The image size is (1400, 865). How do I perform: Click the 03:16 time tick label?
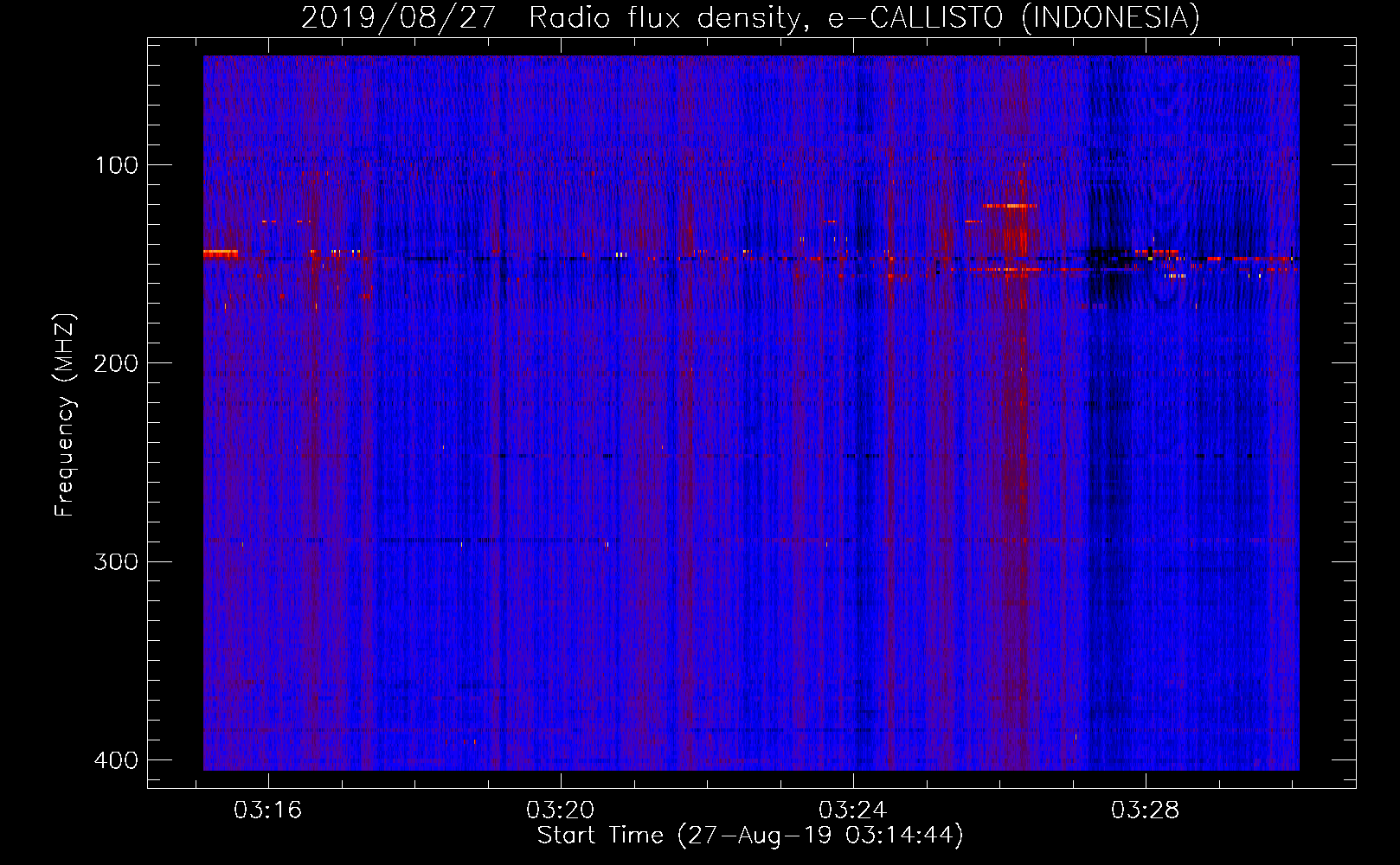(268, 811)
